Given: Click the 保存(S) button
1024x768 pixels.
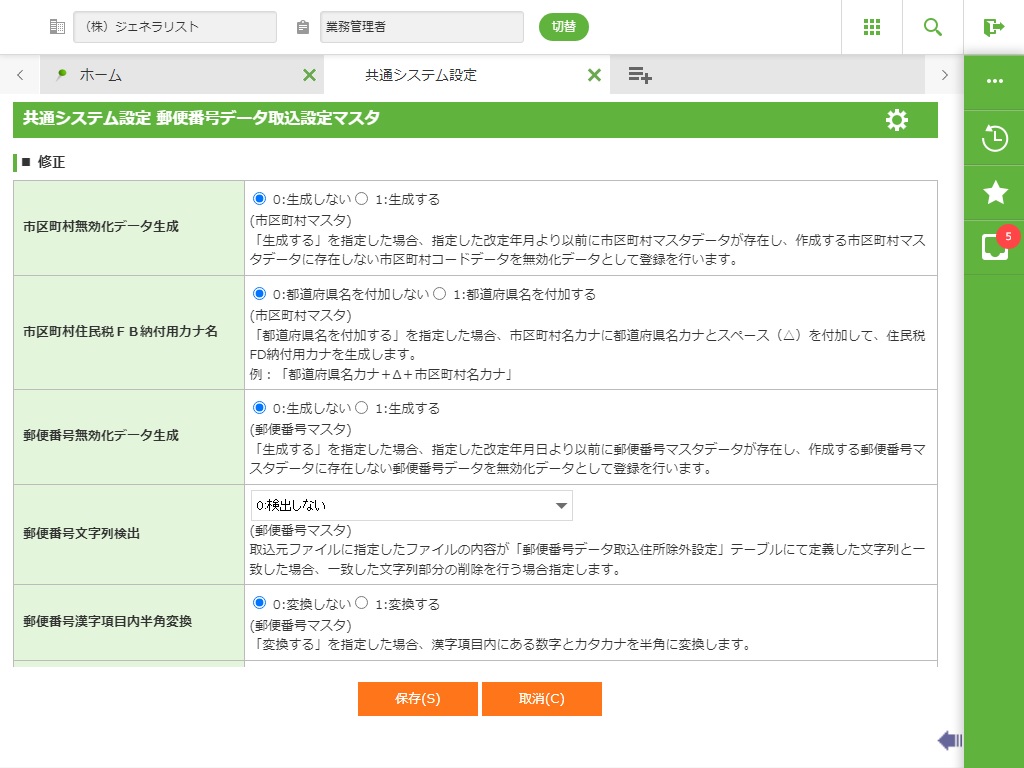Looking at the screenshot, I should click(417, 699).
